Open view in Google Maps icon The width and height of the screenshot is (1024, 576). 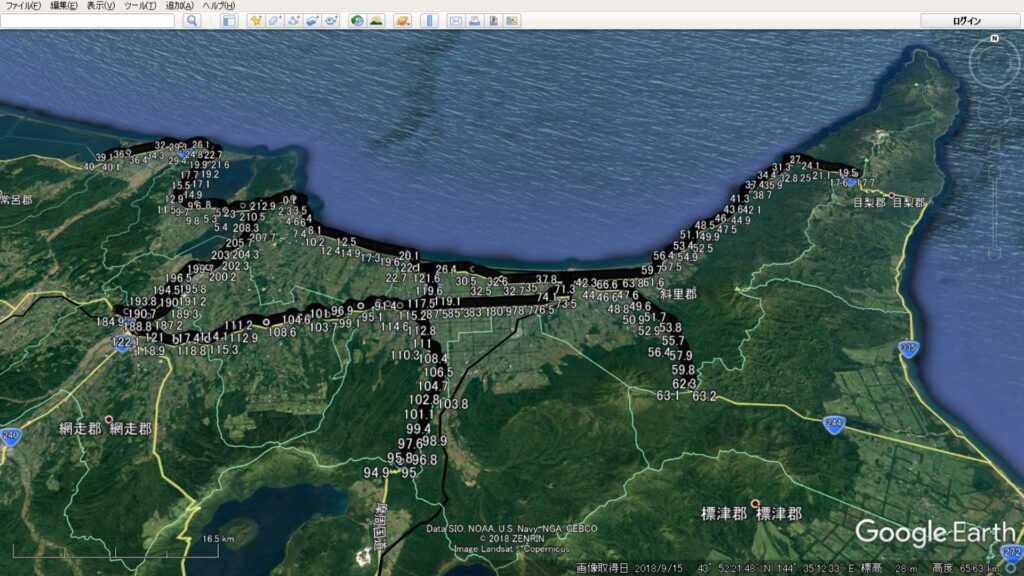pos(512,20)
